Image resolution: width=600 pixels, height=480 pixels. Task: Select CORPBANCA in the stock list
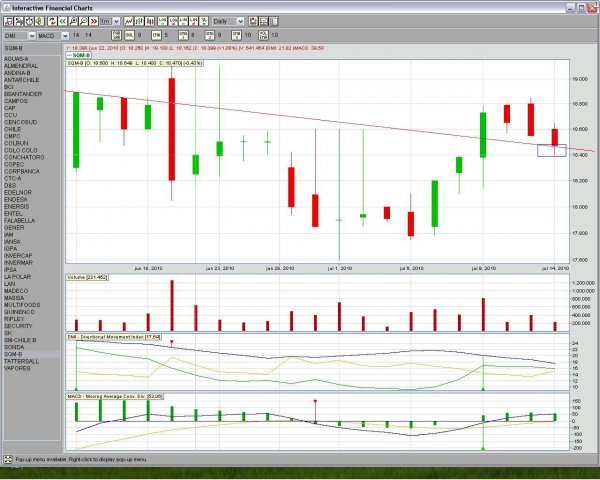(x=22, y=171)
